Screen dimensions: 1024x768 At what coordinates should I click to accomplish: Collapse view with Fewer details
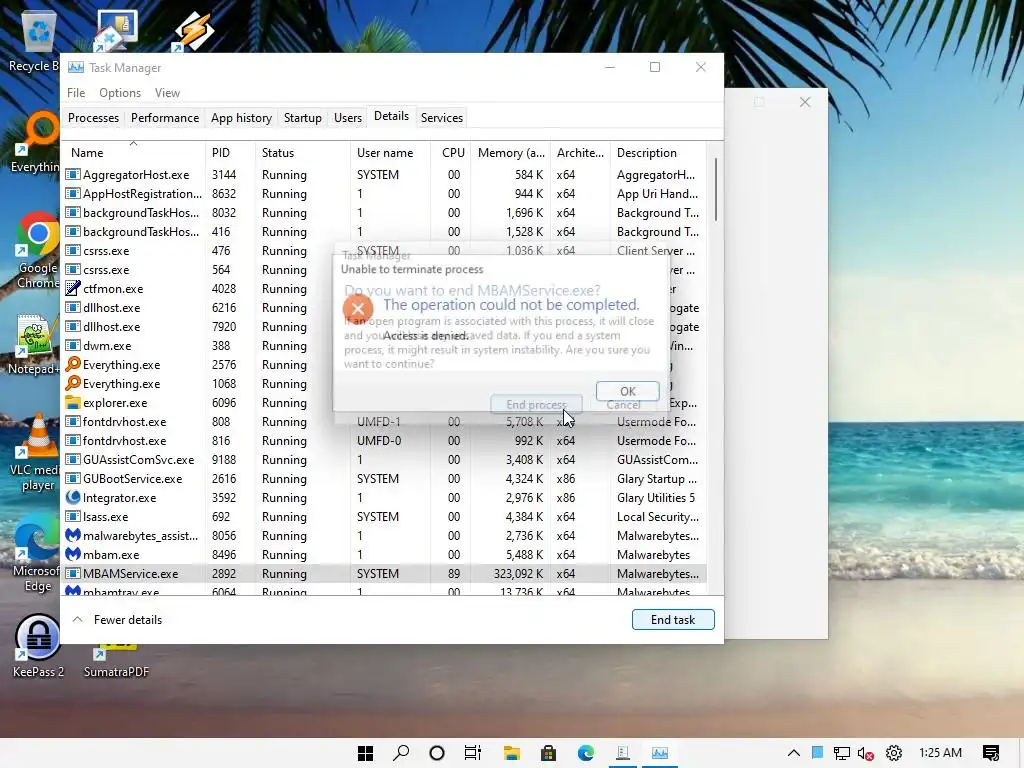[117, 620]
